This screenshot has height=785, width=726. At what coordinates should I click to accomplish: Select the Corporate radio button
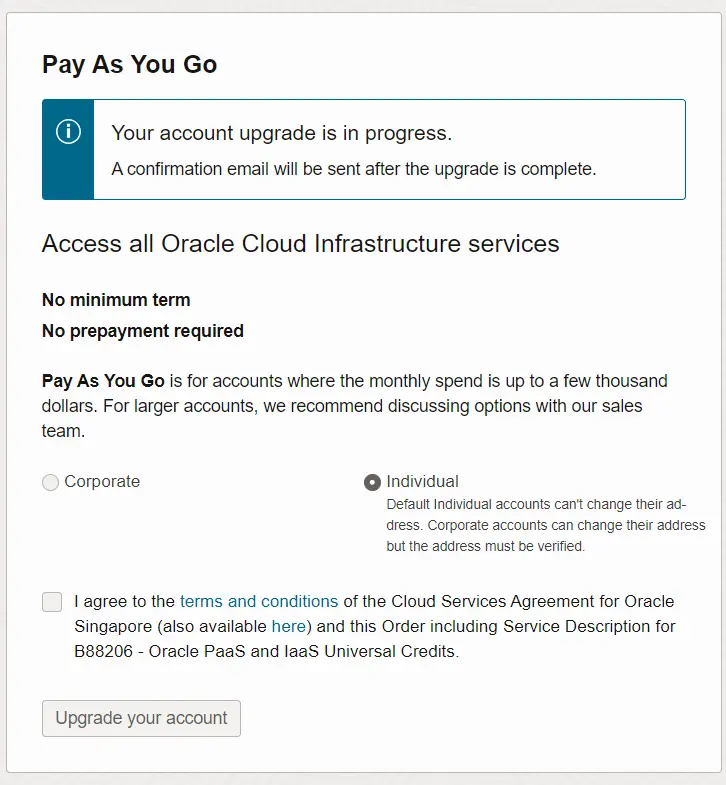point(50,483)
